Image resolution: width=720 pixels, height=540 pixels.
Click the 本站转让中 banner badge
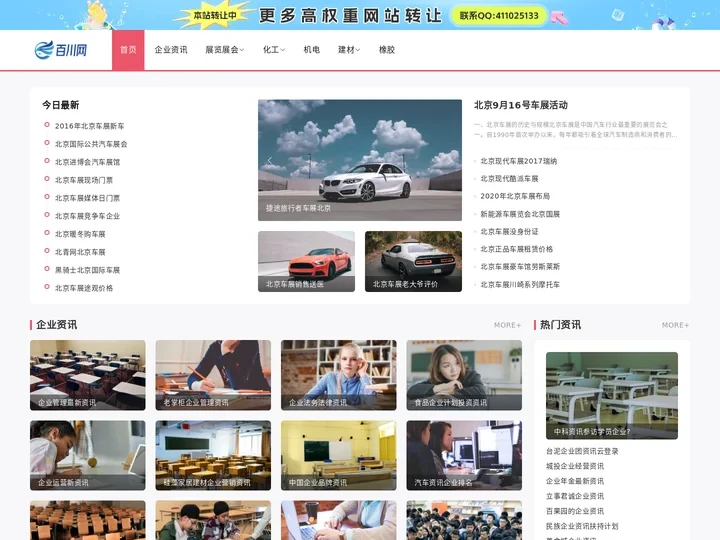(x=214, y=16)
